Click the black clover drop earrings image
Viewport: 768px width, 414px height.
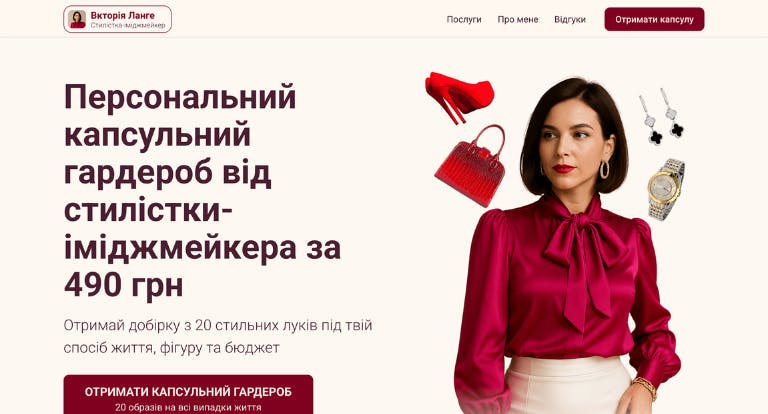pos(662,116)
